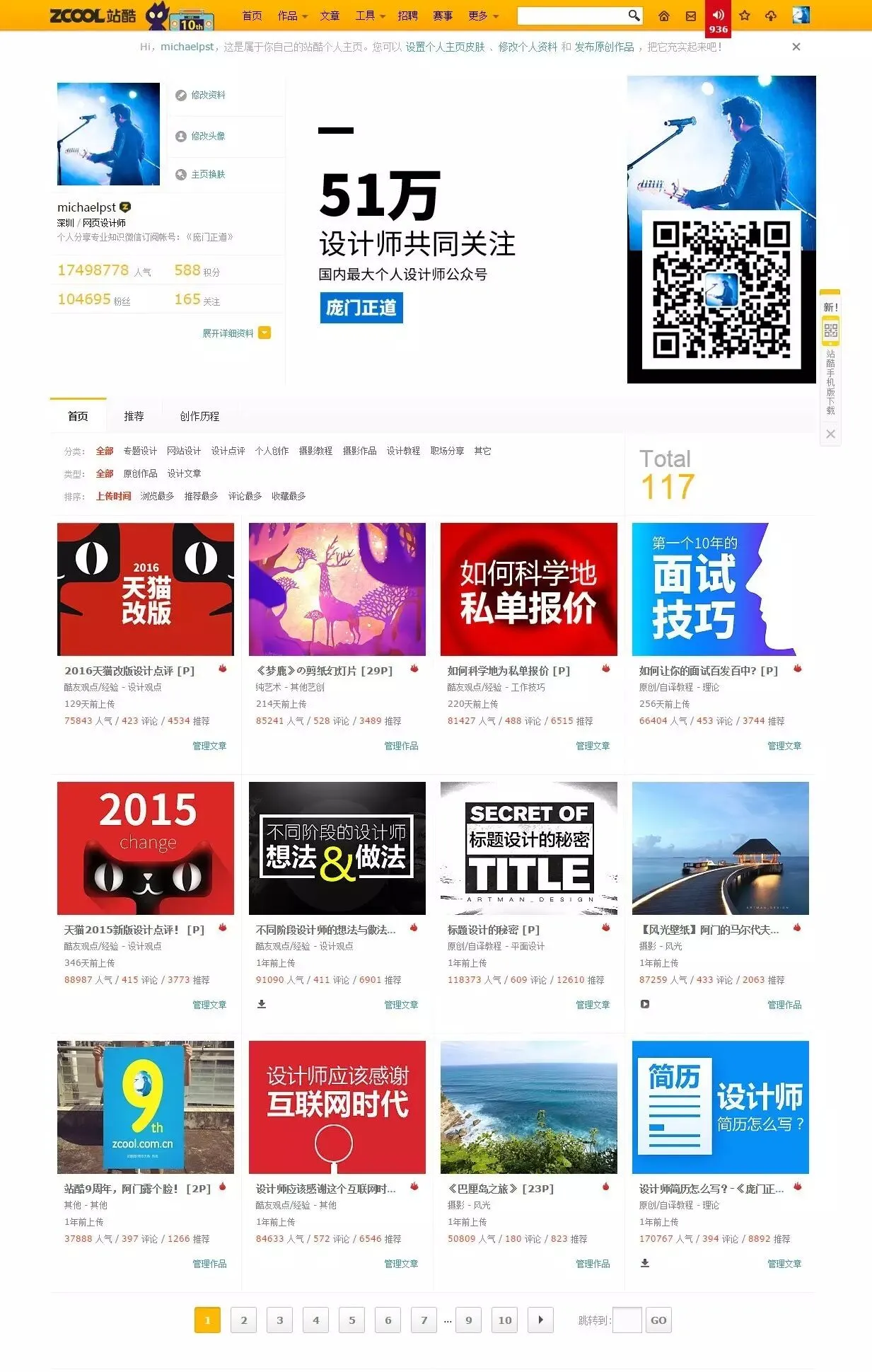The height and width of the screenshot is (1372, 872).
Task: Close the mobile app download sidebar
Action: tap(831, 434)
